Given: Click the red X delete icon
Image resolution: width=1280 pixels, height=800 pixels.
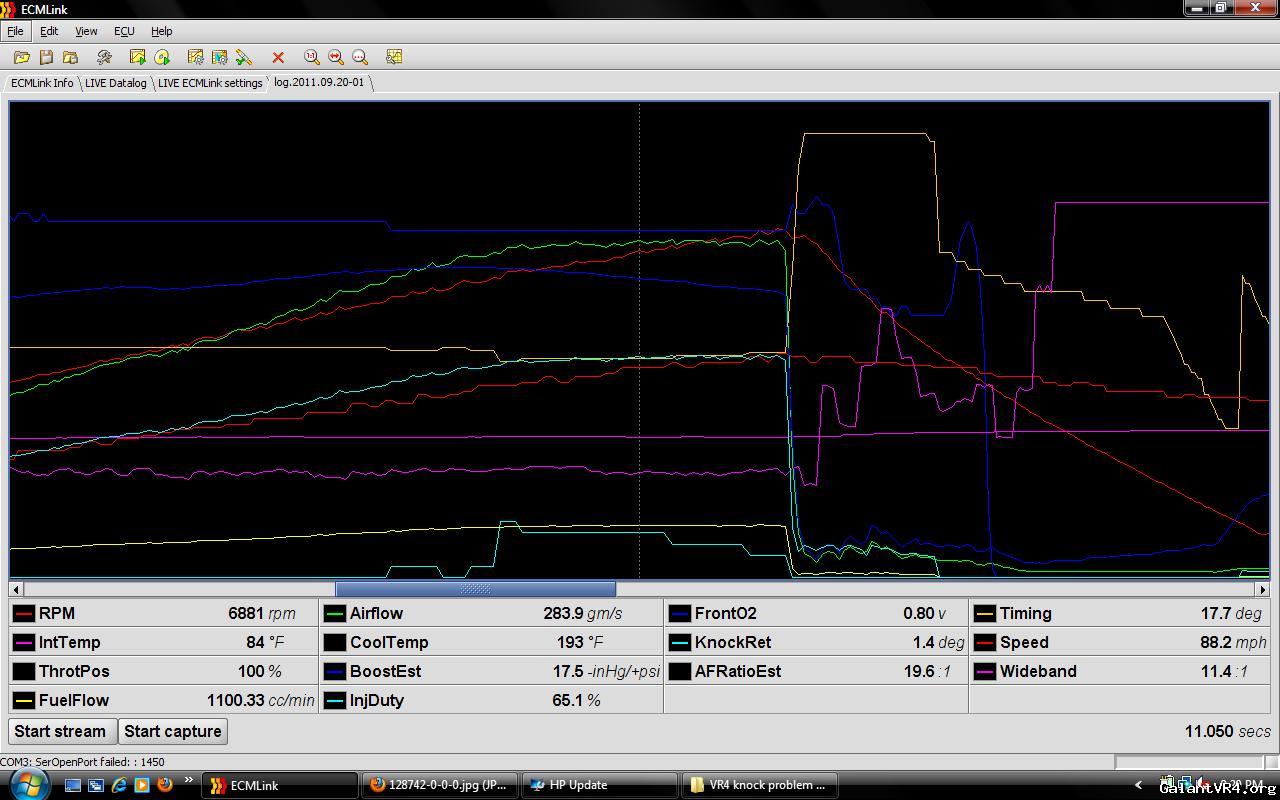Looking at the screenshot, I should (278, 58).
